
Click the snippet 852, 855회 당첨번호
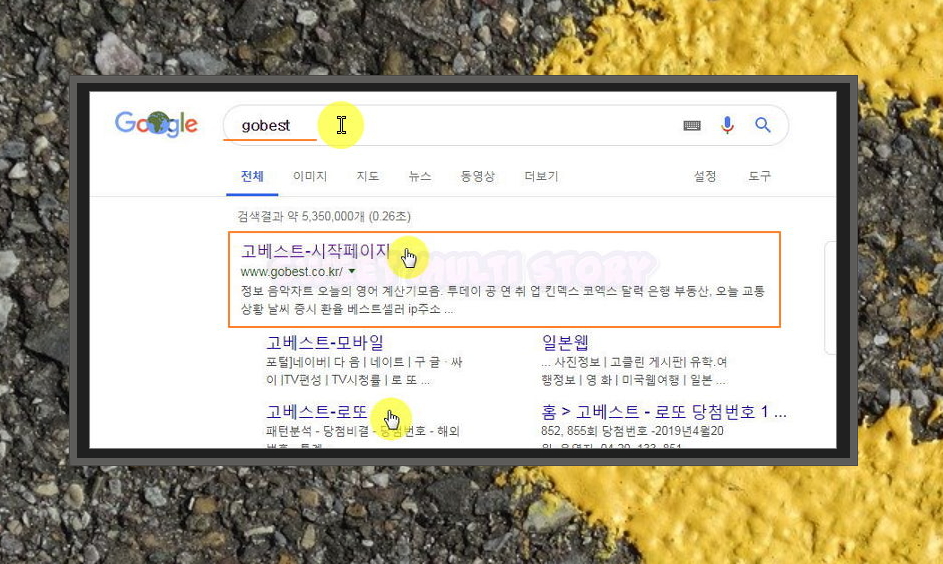tap(632, 431)
